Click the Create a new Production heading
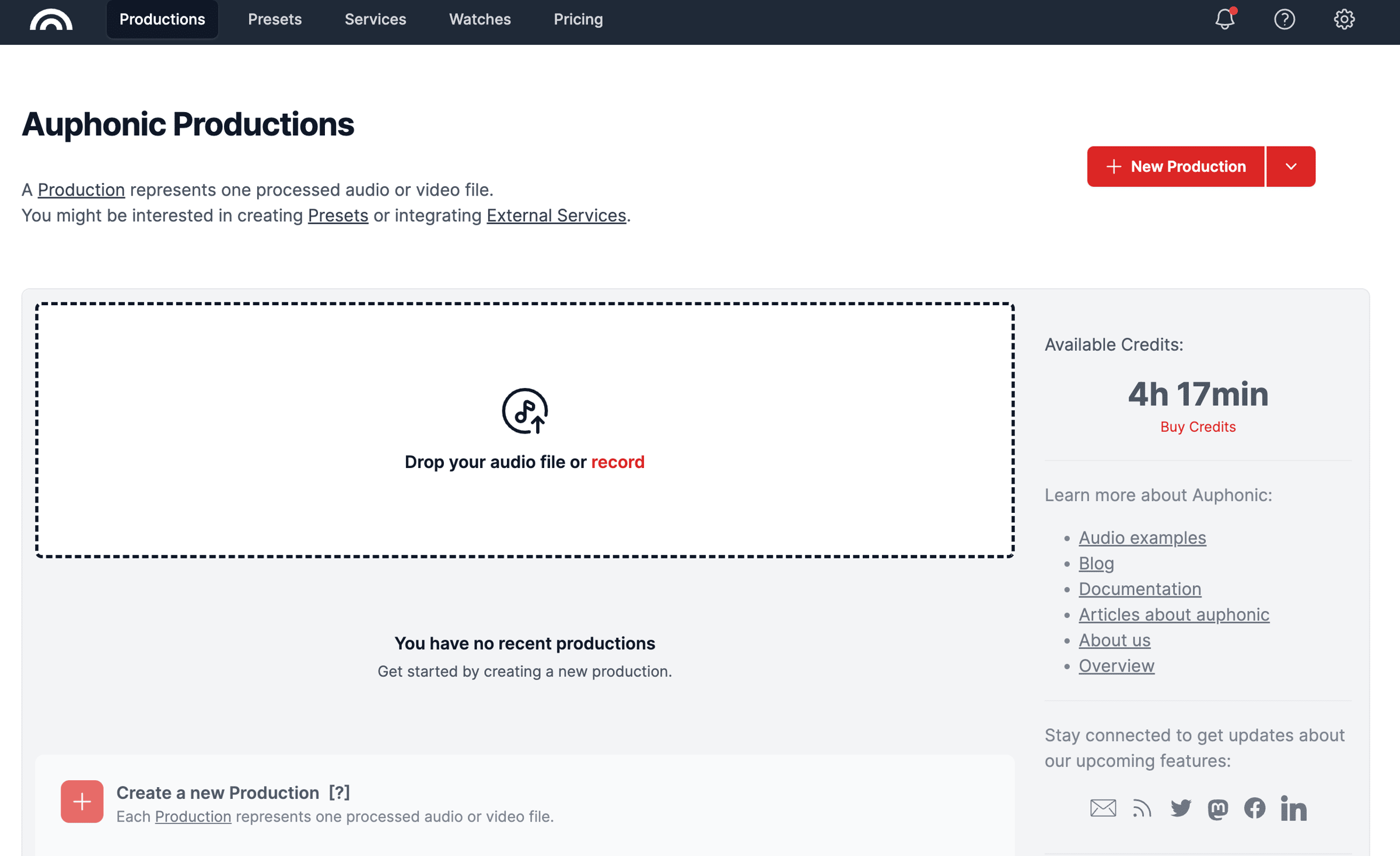Image resolution: width=1400 pixels, height=856 pixels. (x=218, y=792)
